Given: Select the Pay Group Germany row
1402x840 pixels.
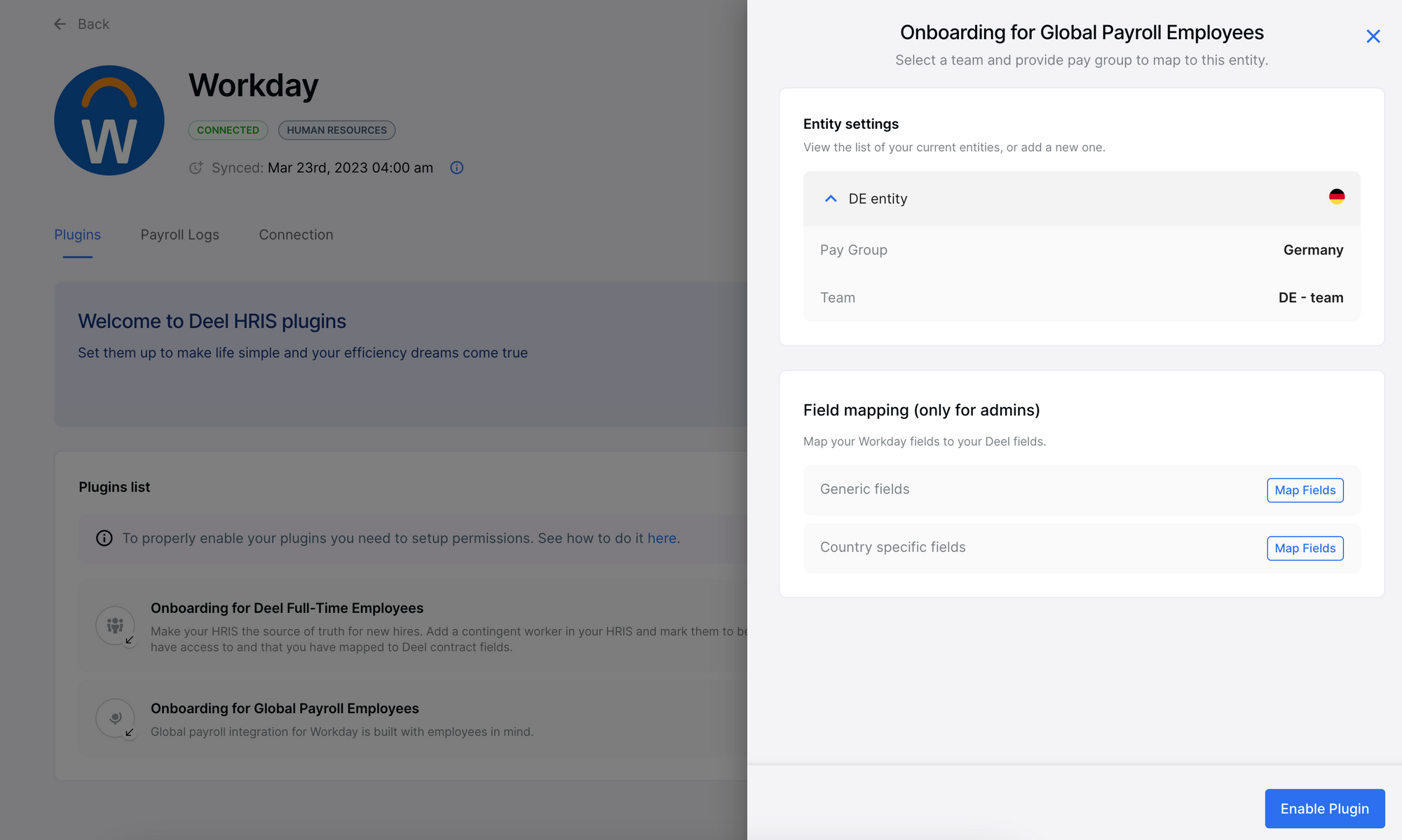Looking at the screenshot, I should (1082, 249).
